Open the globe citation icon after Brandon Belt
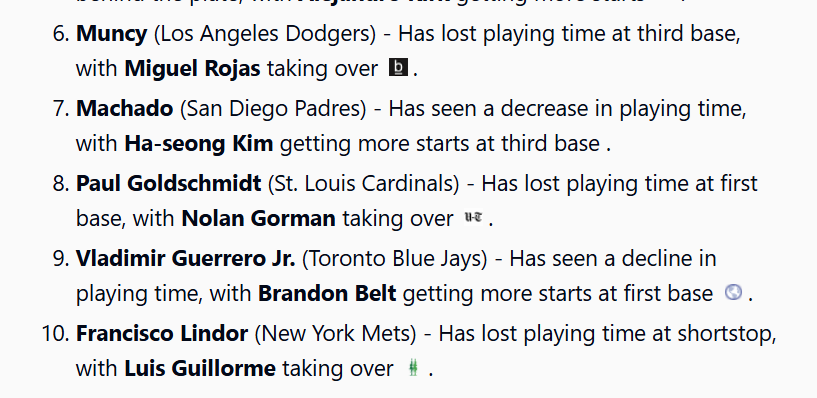This screenshot has width=817, height=398. (x=734, y=293)
